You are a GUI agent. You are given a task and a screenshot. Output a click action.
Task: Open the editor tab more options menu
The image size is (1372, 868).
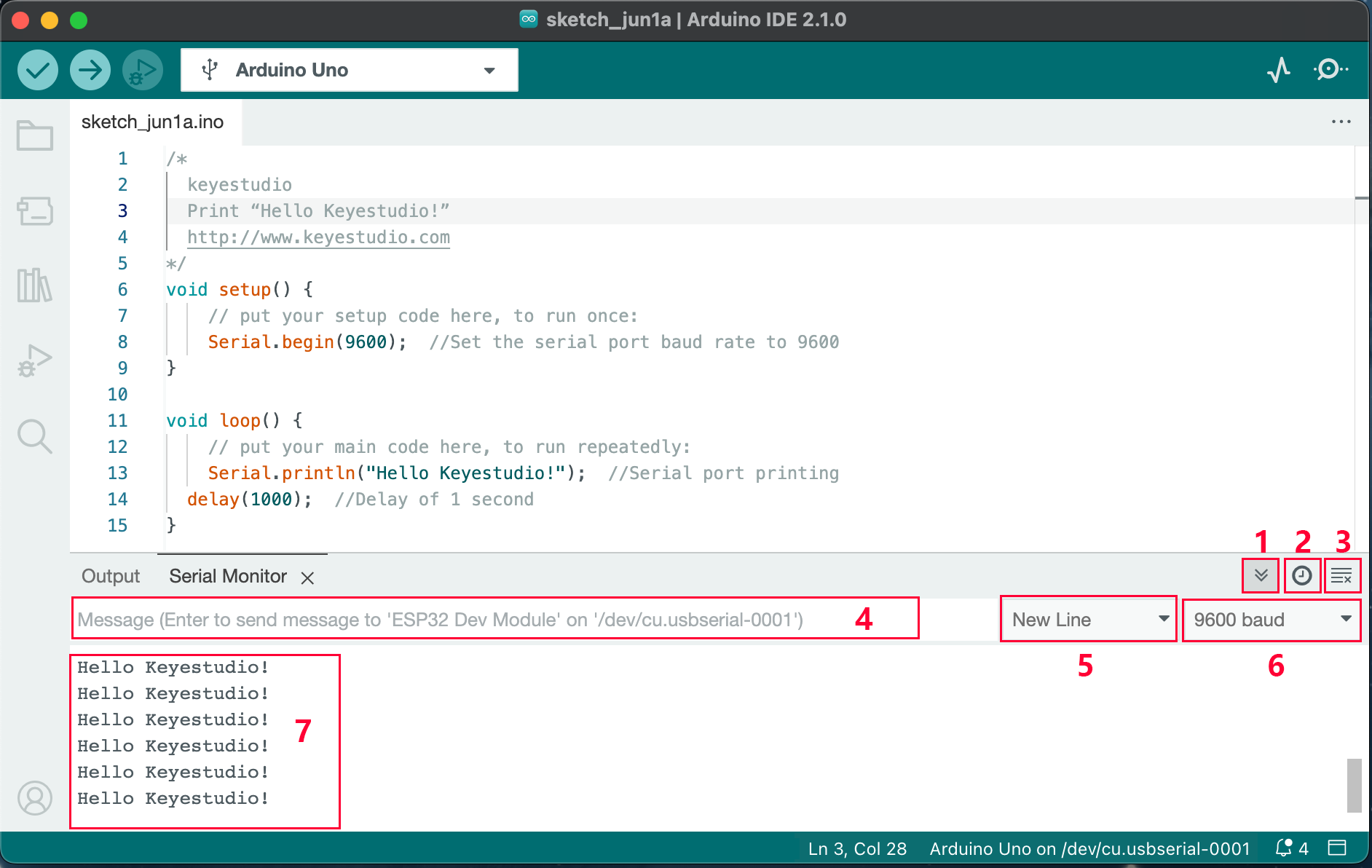pyautogui.click(x=1341, y=122)
